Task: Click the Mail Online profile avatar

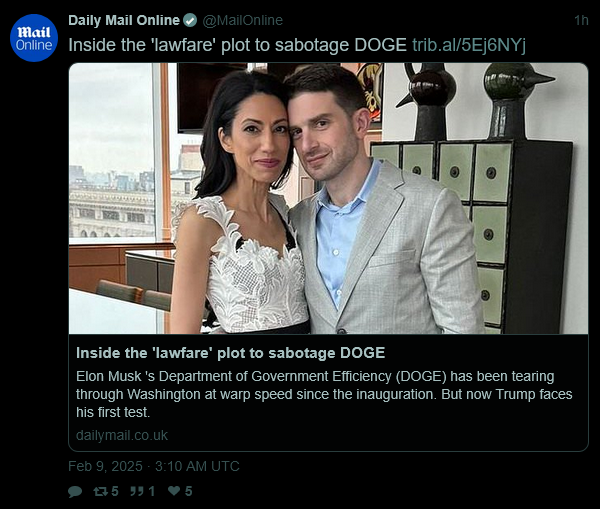Action: (34, 38)
